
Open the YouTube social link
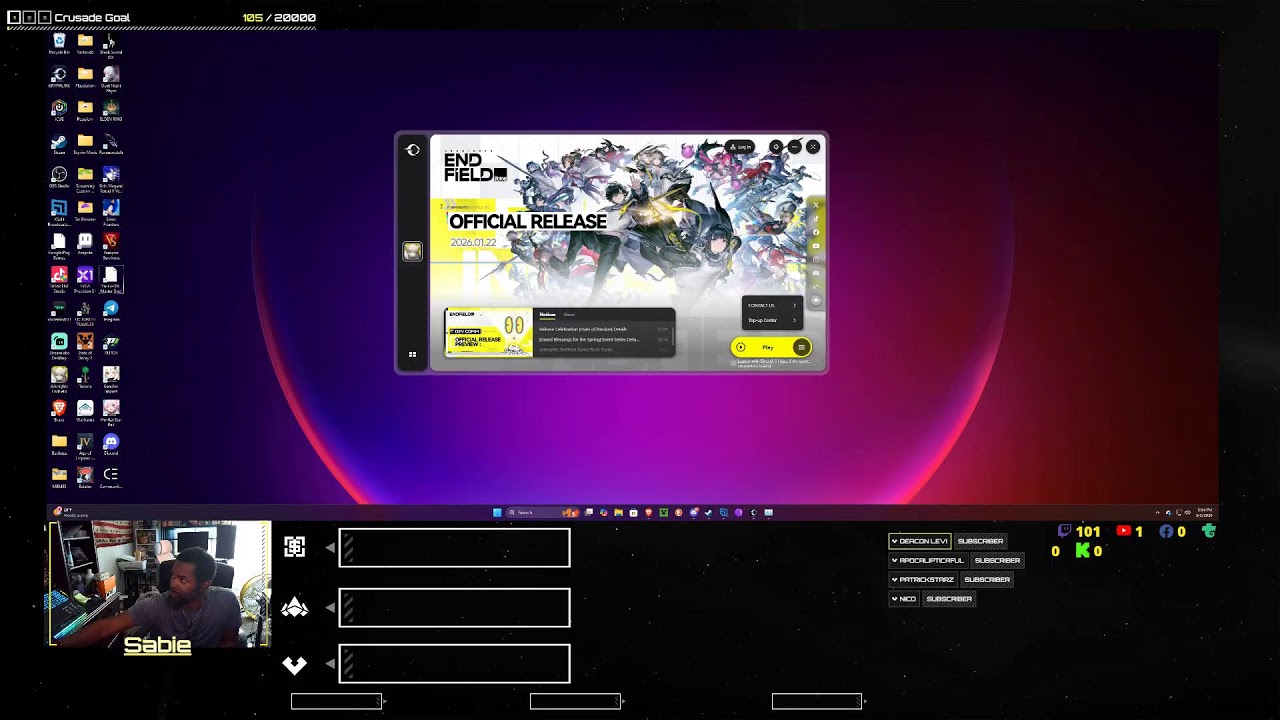point(816,246)
